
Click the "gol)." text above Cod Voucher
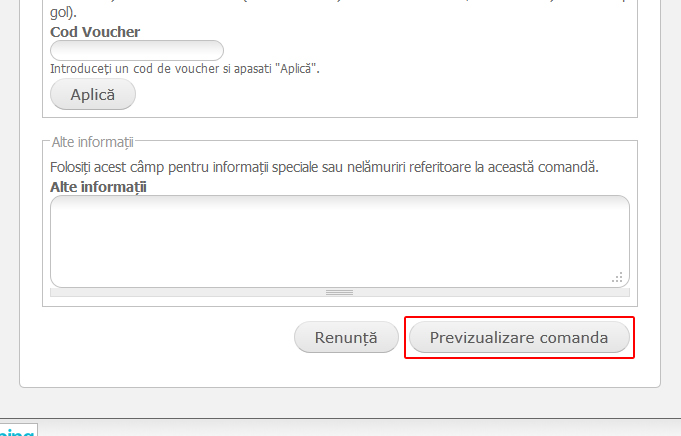63,12
